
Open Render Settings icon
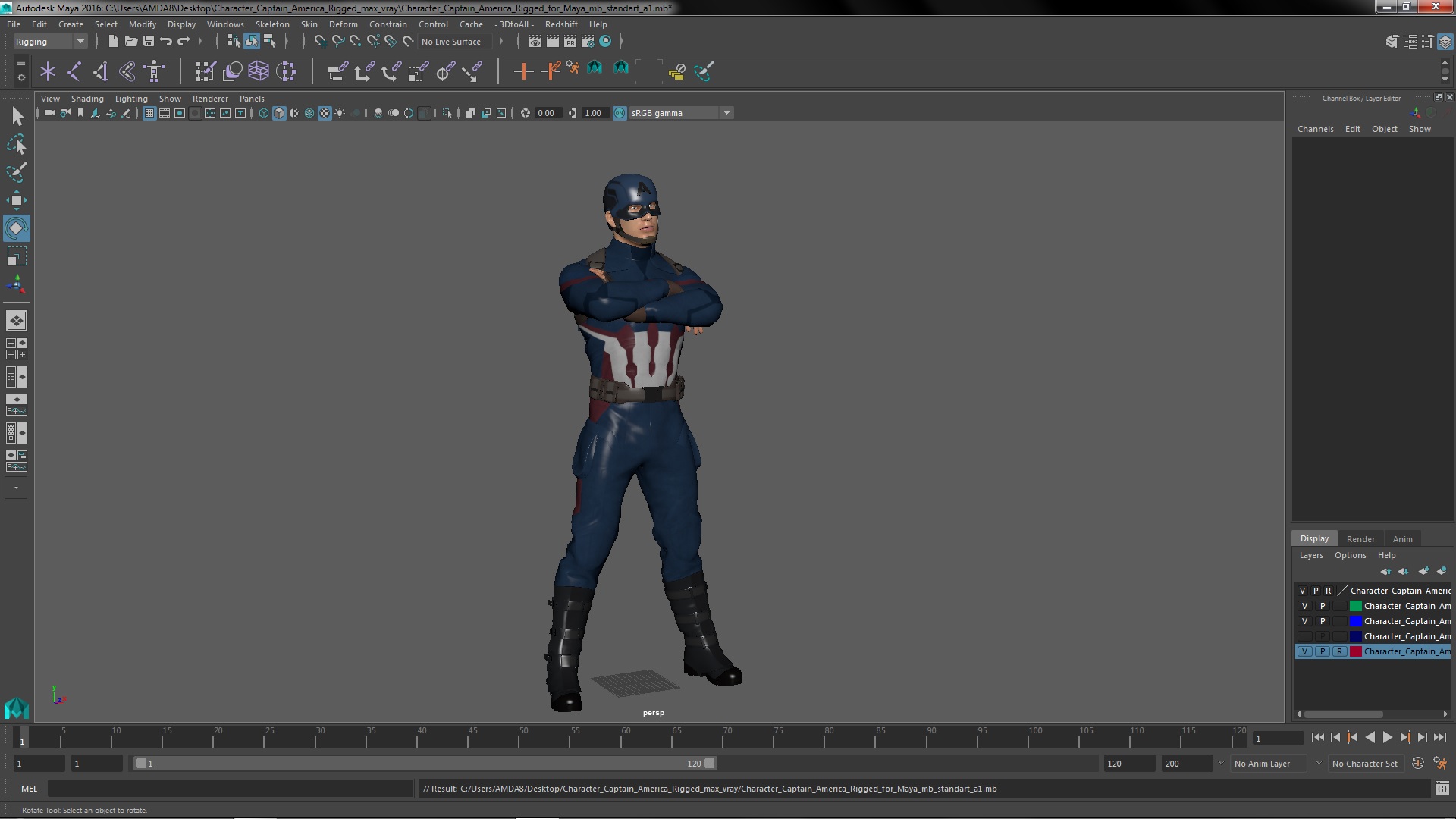pos(588,41)
